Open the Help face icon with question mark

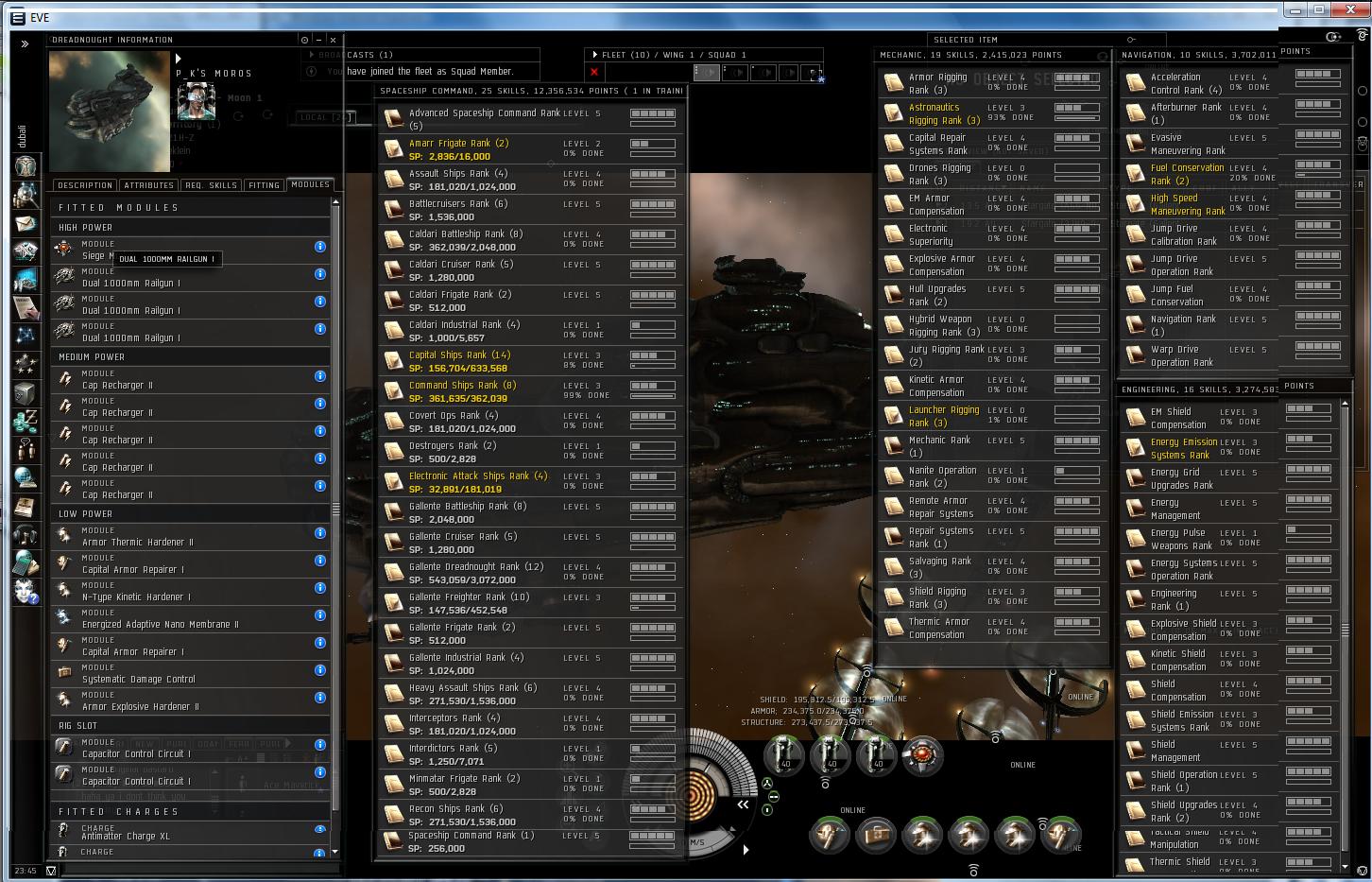pos(26,592)
